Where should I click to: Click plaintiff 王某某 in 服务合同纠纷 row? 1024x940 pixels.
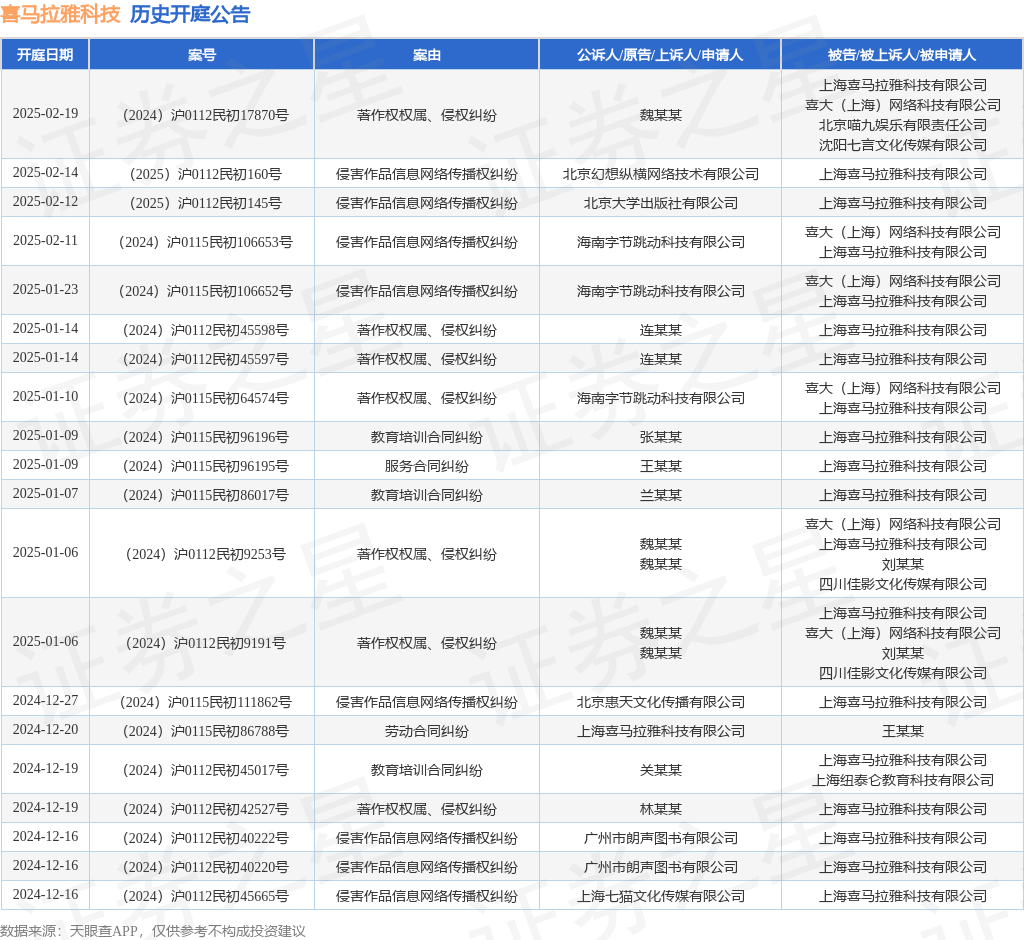point(660,466)
